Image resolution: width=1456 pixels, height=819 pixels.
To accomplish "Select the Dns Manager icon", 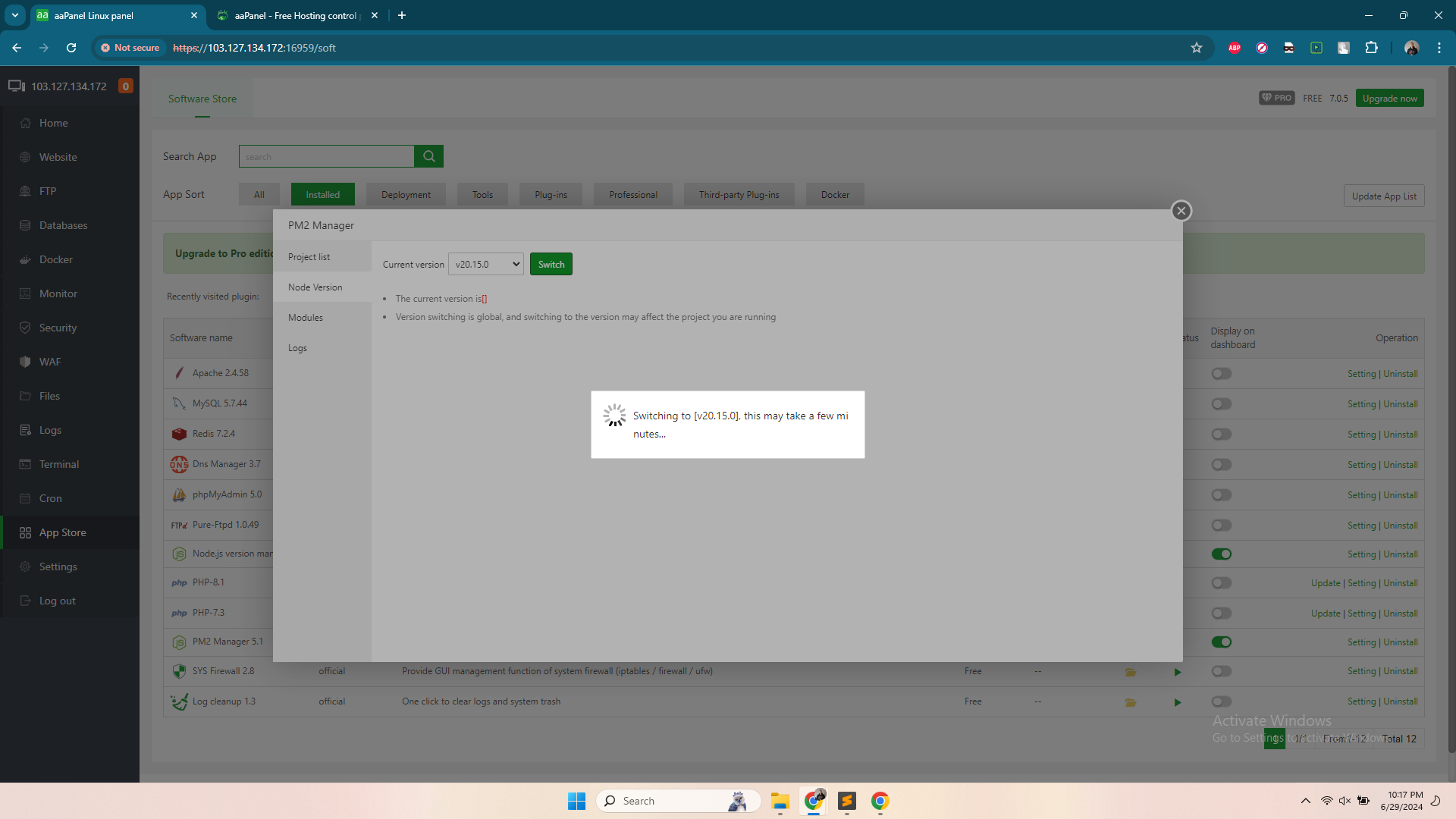I will pyautogui.click(x=179, y=463).
